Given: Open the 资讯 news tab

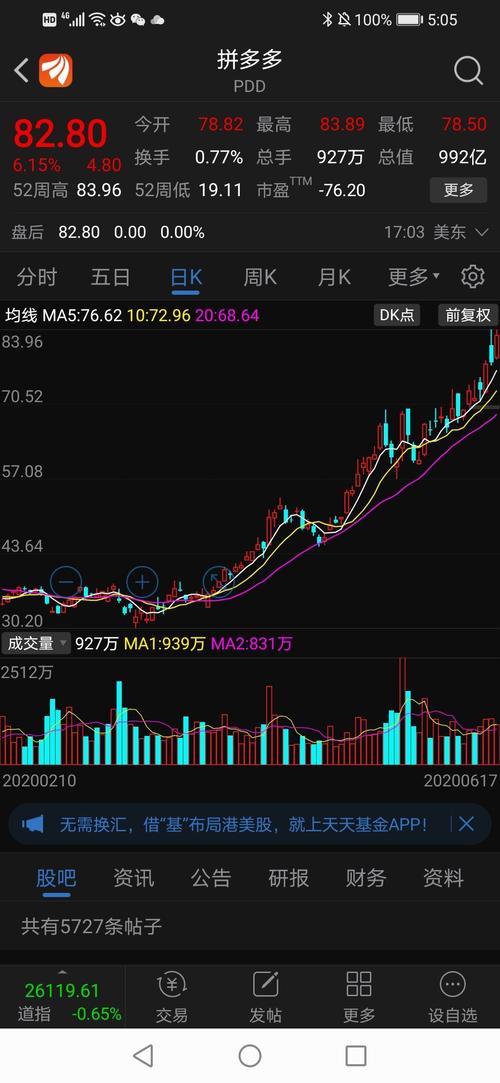Looking at the screenshot, I should 133,878.
